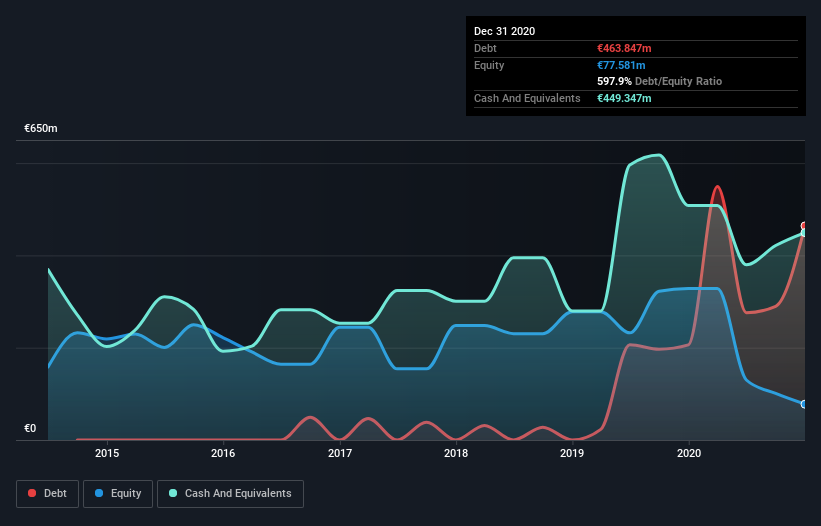The image size is (821, 526).
Task: Click the Debt label in tooltip
Action: [x=485, y=48]
